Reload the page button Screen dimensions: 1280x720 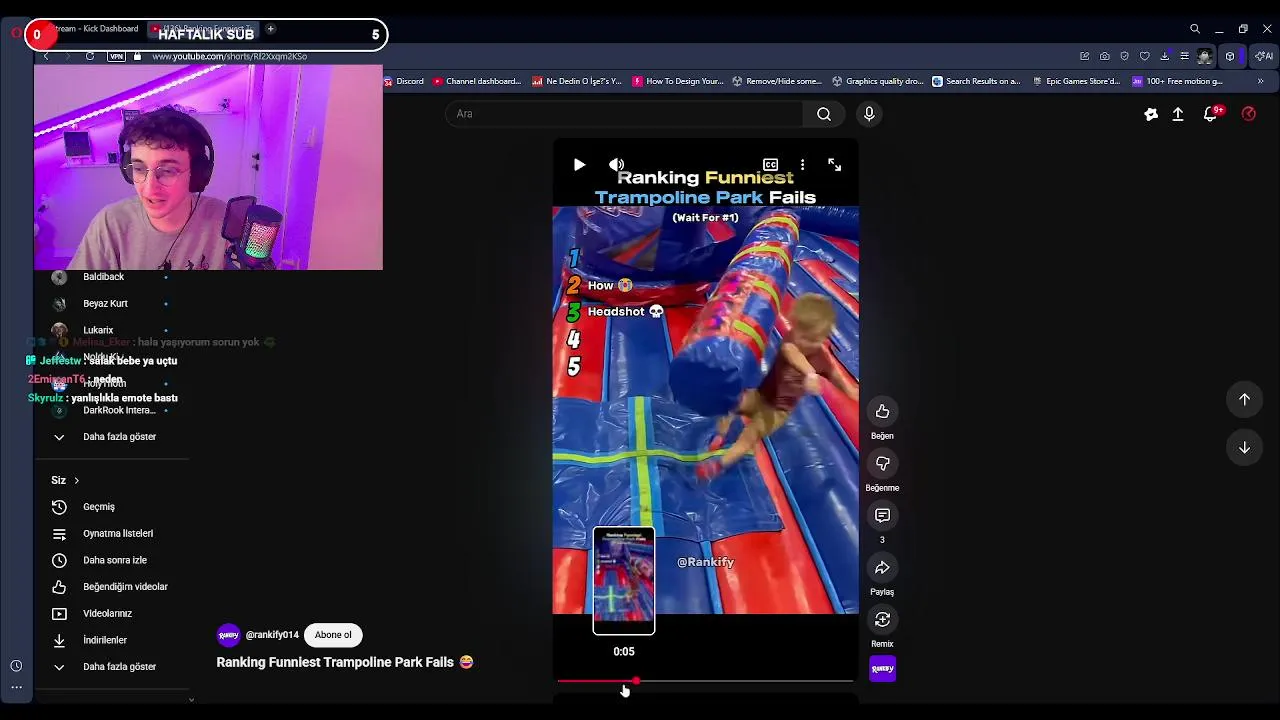(x=90, y=56)
